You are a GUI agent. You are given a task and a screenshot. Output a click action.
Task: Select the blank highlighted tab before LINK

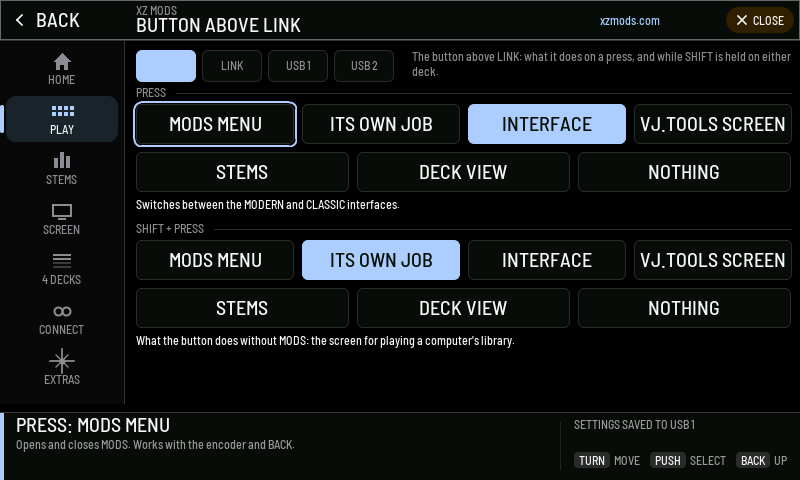coord(166,66)
